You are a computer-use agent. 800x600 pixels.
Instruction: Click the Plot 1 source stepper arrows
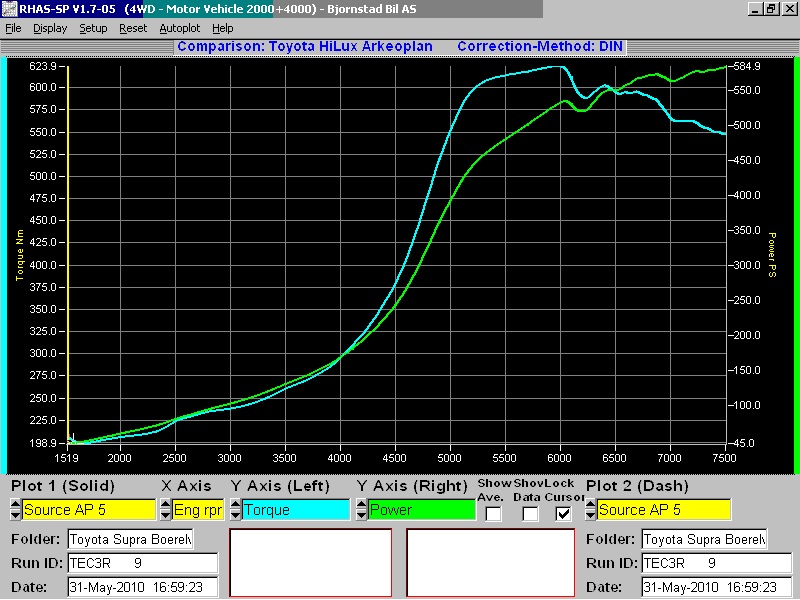tap(15, 510)
